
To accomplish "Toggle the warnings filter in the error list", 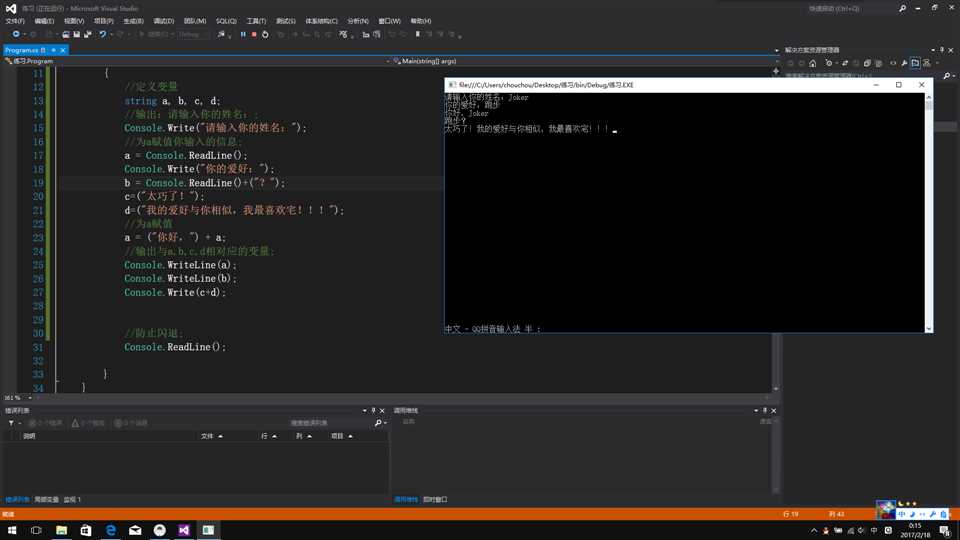I will point(87,423).
